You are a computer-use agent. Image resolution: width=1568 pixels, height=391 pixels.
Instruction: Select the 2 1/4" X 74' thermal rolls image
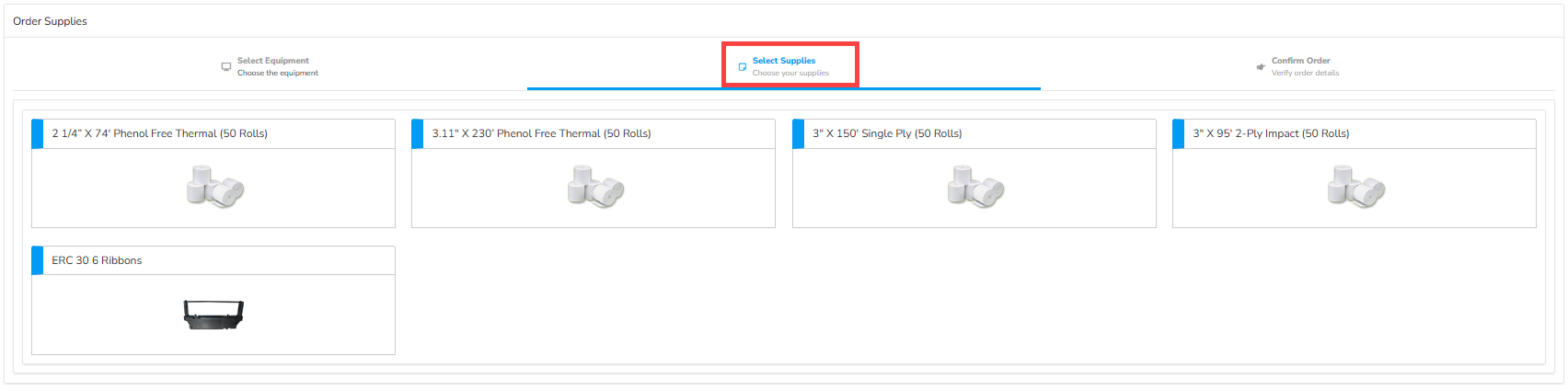(x=214, y=187)
